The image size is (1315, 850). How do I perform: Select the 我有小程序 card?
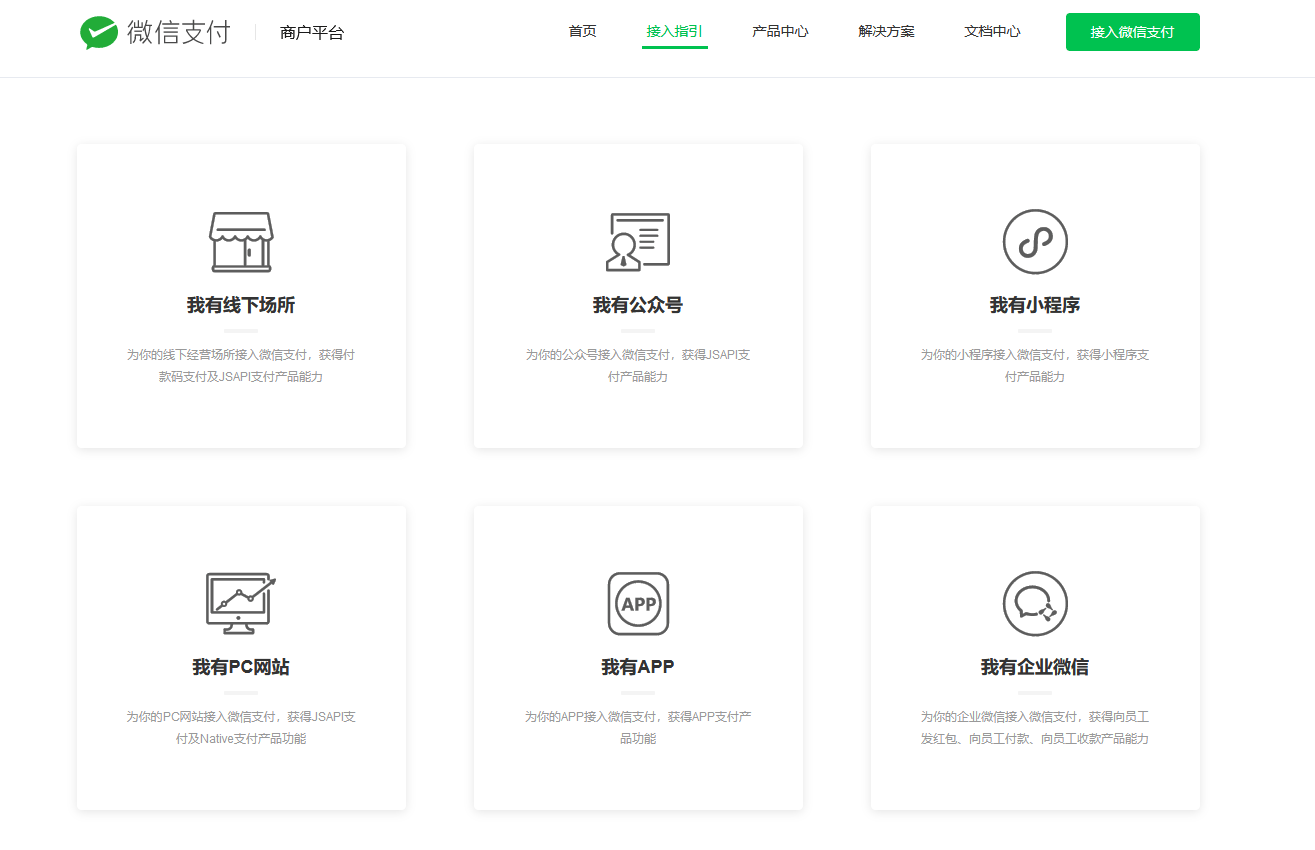tap(1034, 294)
